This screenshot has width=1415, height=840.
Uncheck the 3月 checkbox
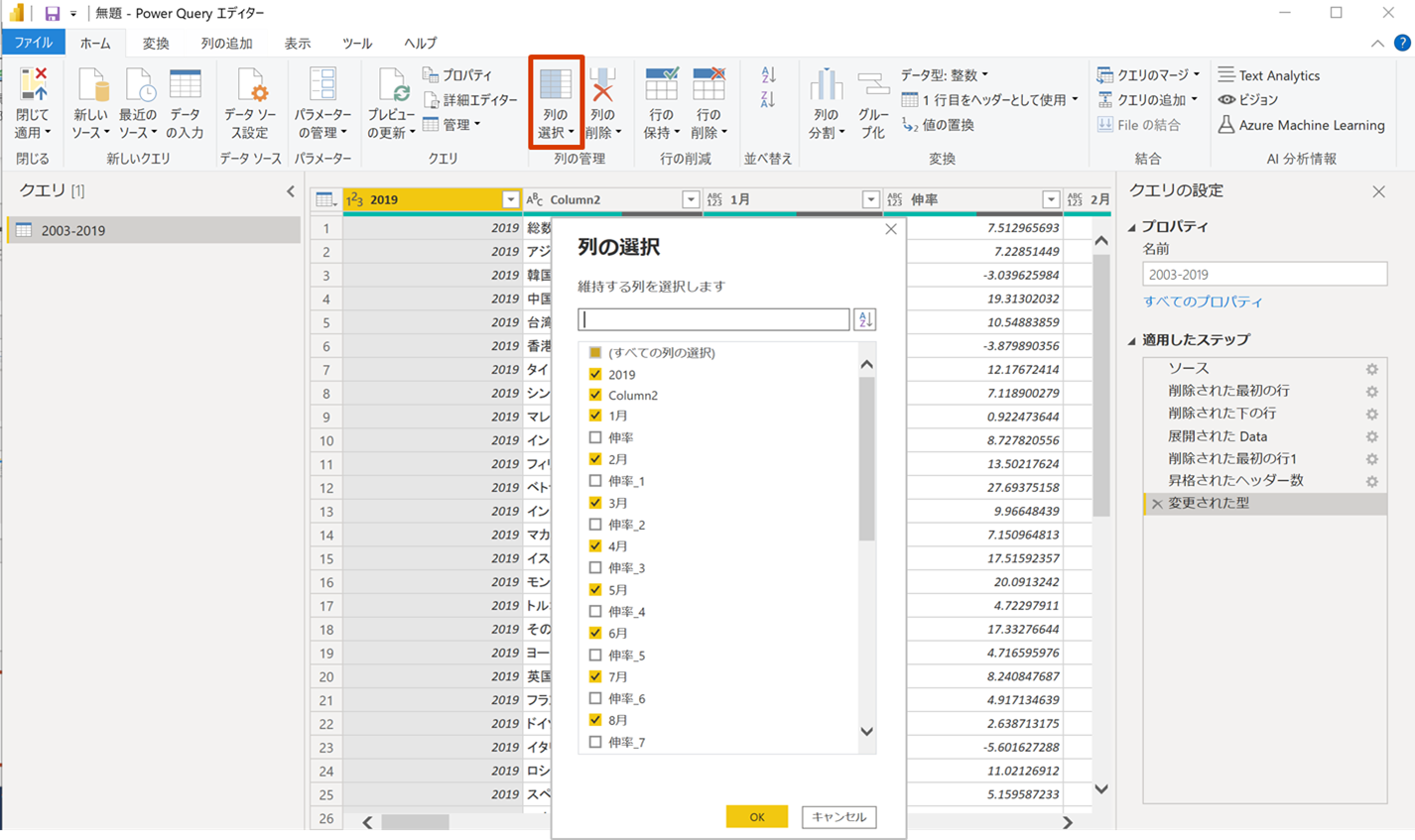[x=595, y=503]
